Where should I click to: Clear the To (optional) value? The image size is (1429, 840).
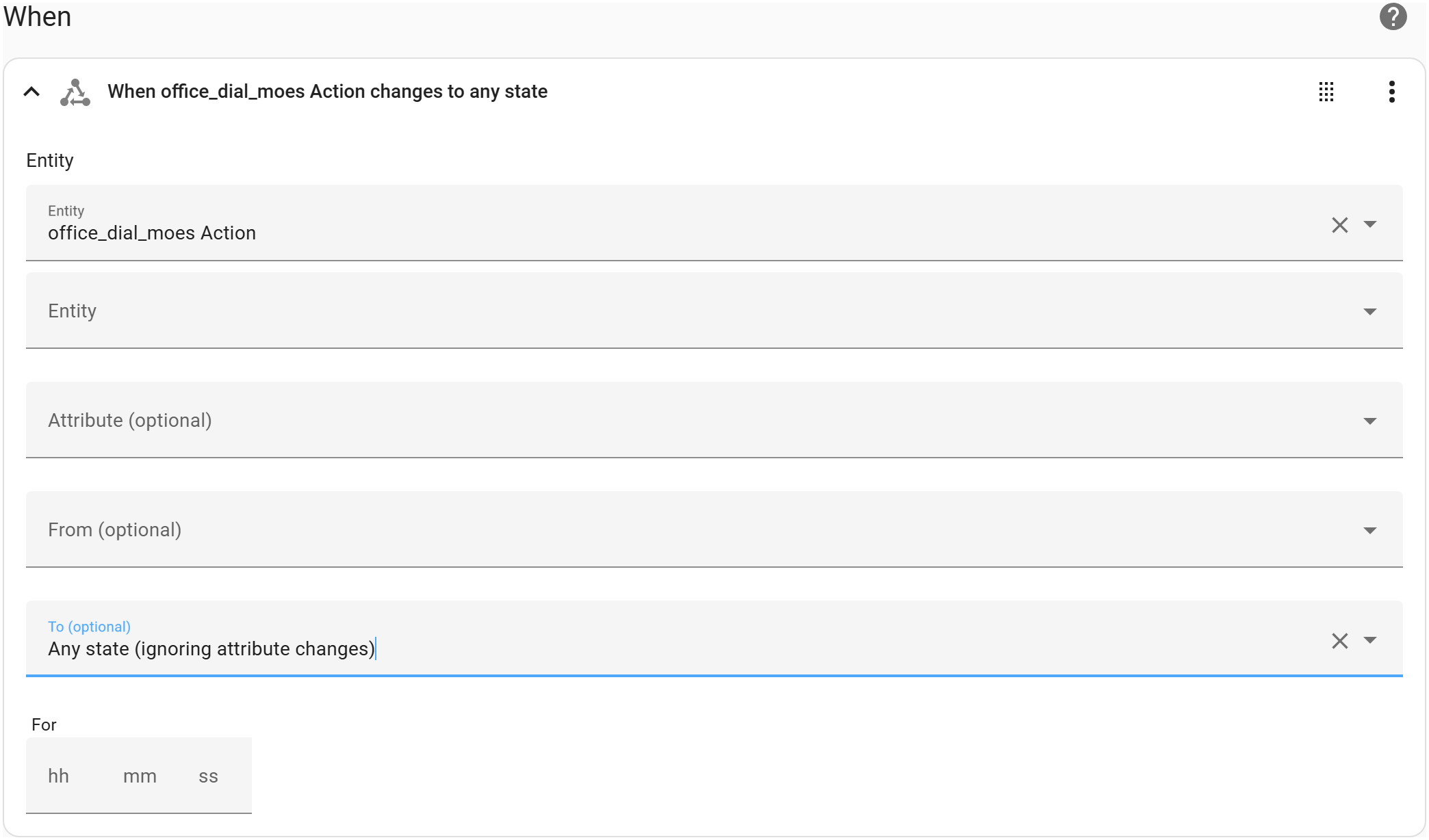1339,641
